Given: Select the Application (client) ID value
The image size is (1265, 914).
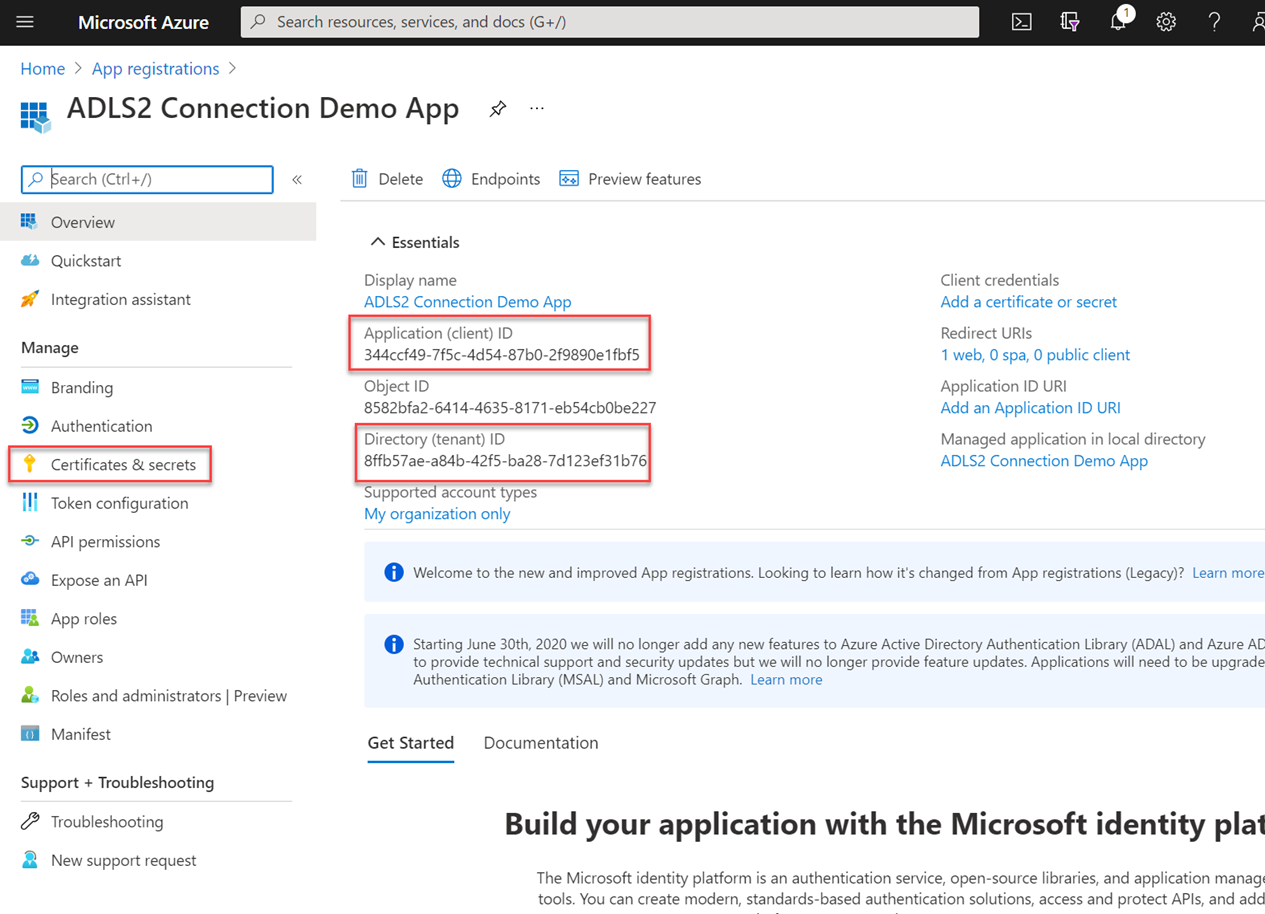Looking at the screenshot, I should point(502,355).
